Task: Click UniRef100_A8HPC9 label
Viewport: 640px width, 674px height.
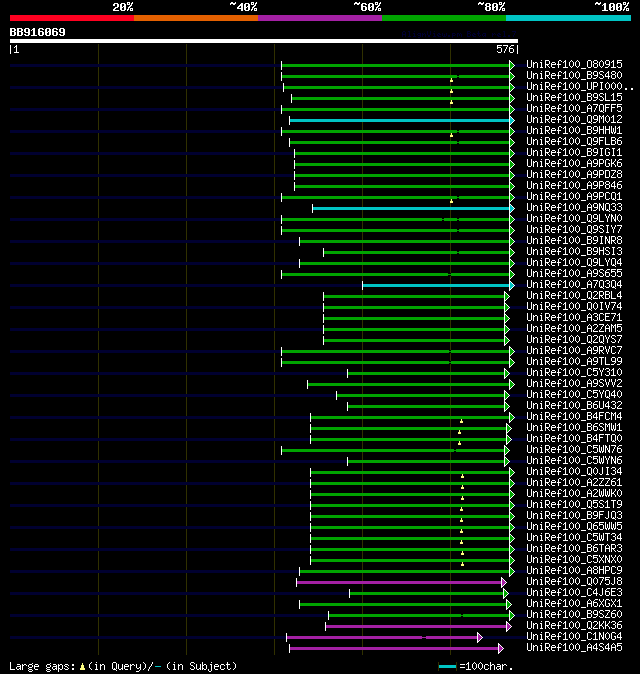Action: pyautogui.click(x=574, y=570)
